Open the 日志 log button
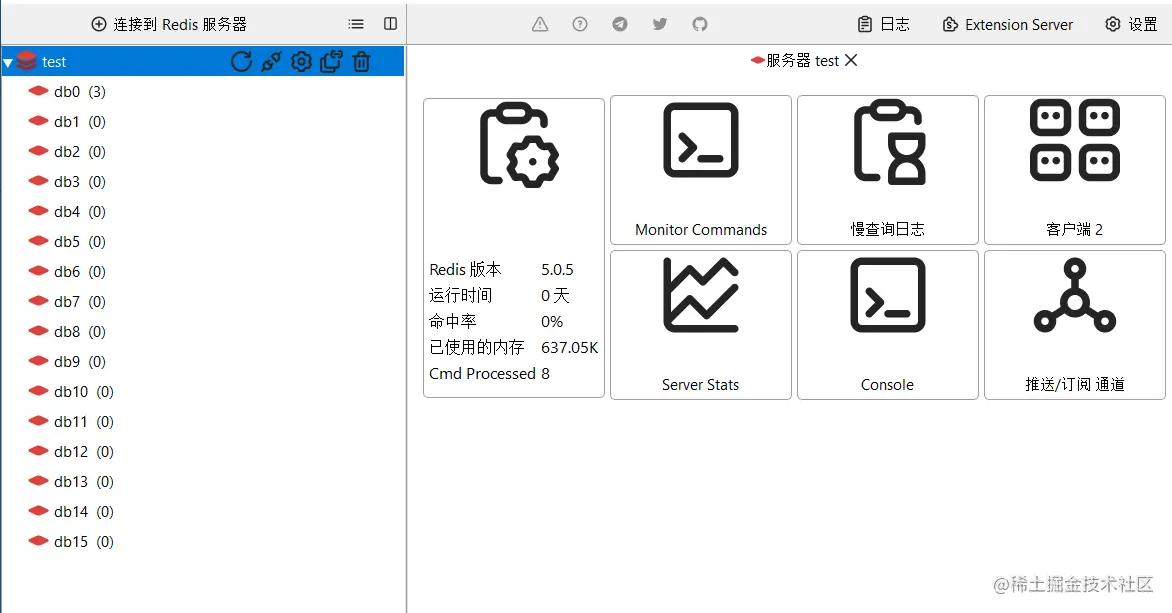Image resolution: width=1172 pixels, height=613 pixels. pyautogui.click(x=883, y=24)
